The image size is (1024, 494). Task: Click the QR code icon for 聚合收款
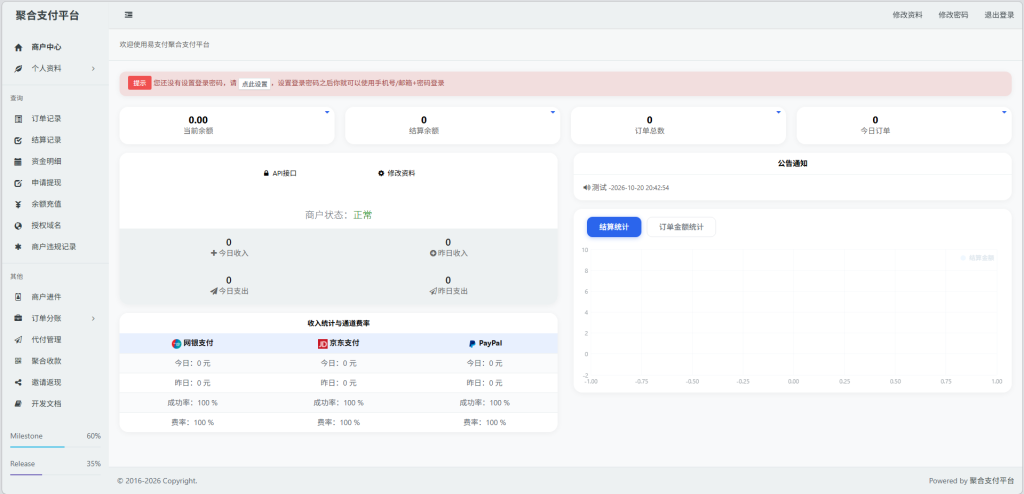[18, 361]
